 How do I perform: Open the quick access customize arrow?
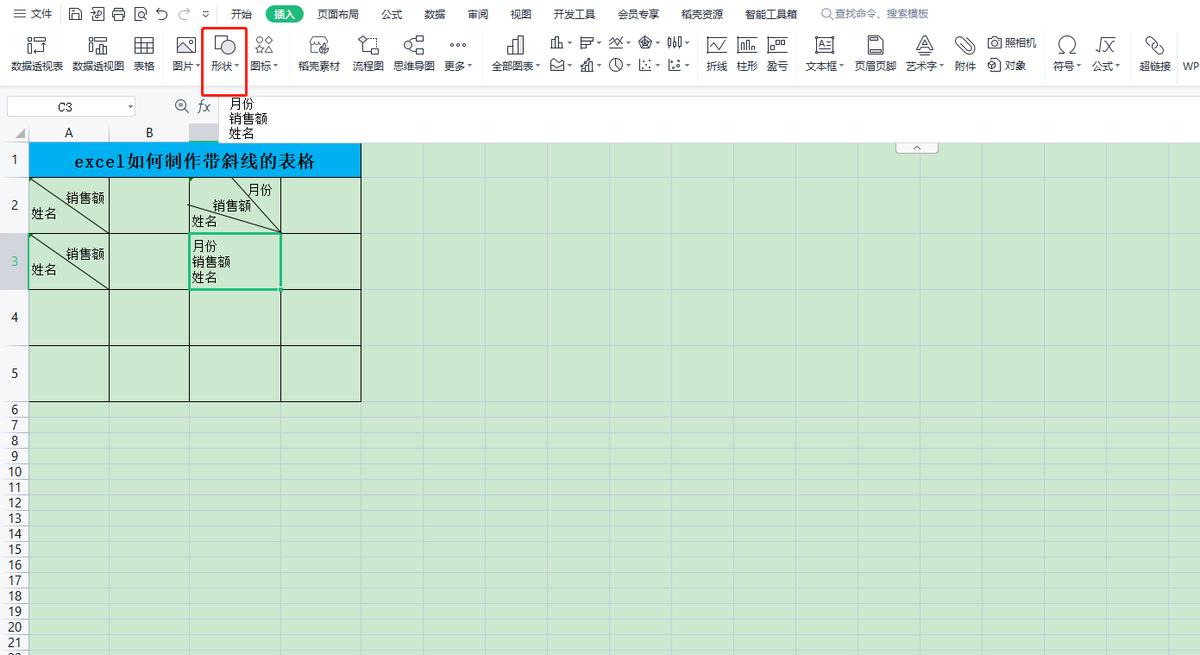(206, 14)
